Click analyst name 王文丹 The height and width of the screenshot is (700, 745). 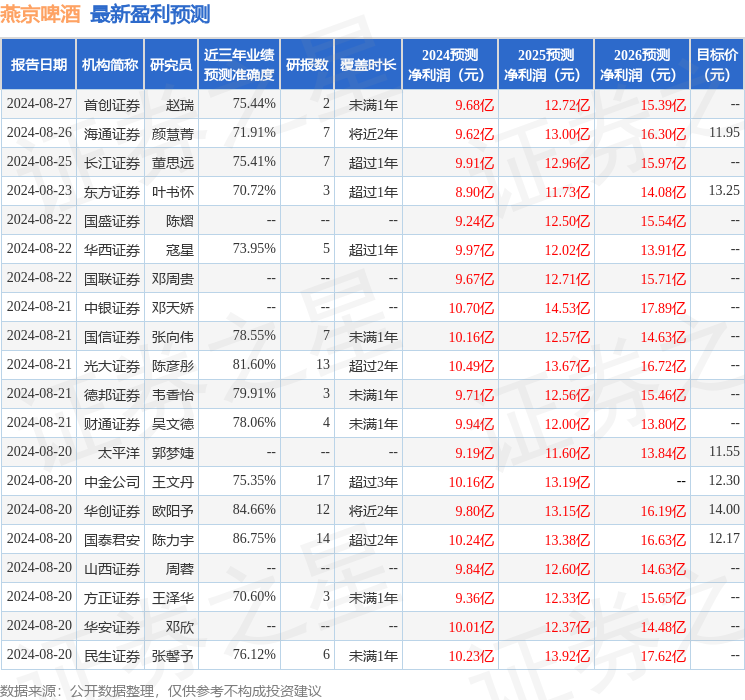click(172, 482)
